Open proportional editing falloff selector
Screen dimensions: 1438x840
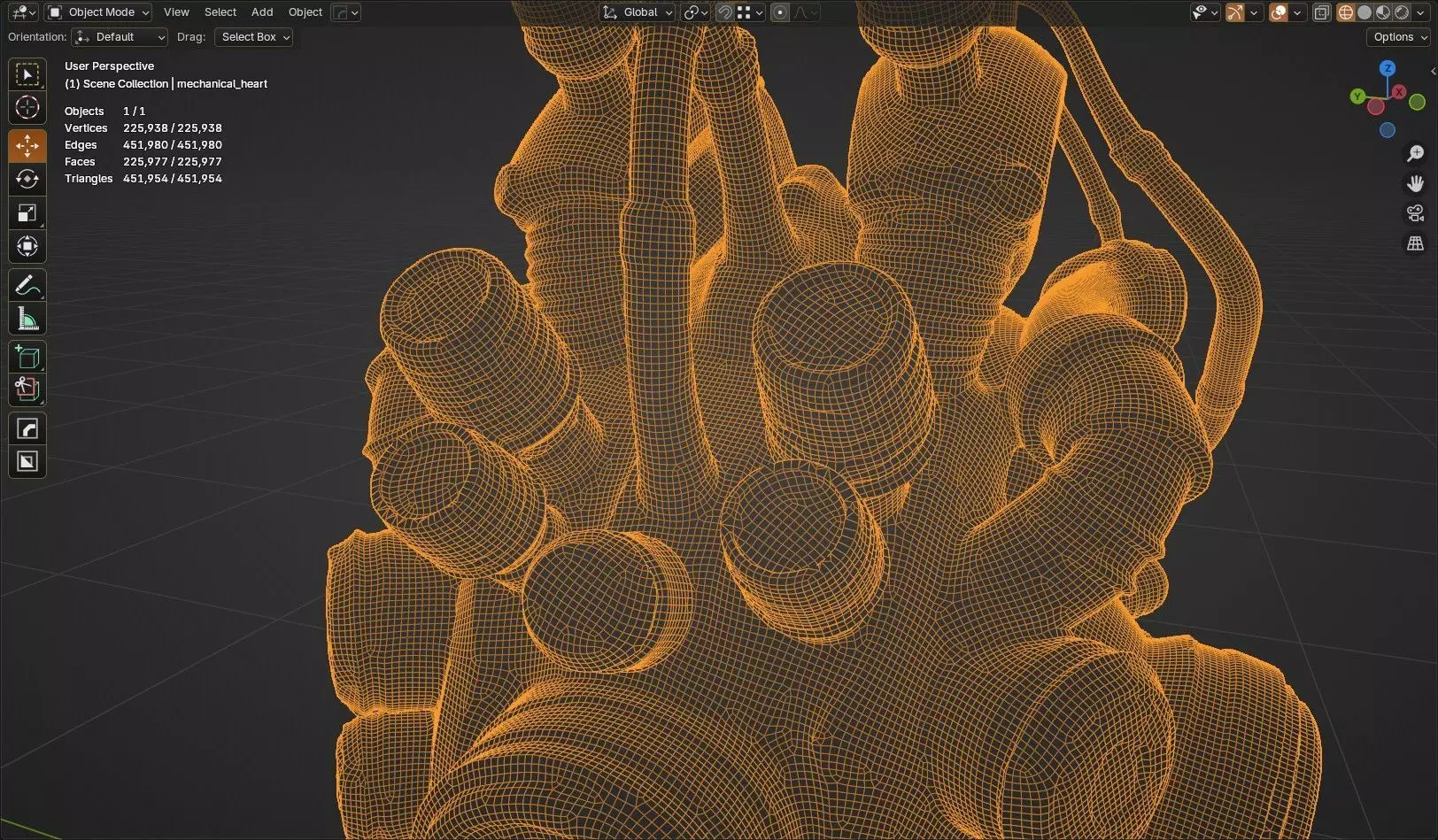point(805,12)
